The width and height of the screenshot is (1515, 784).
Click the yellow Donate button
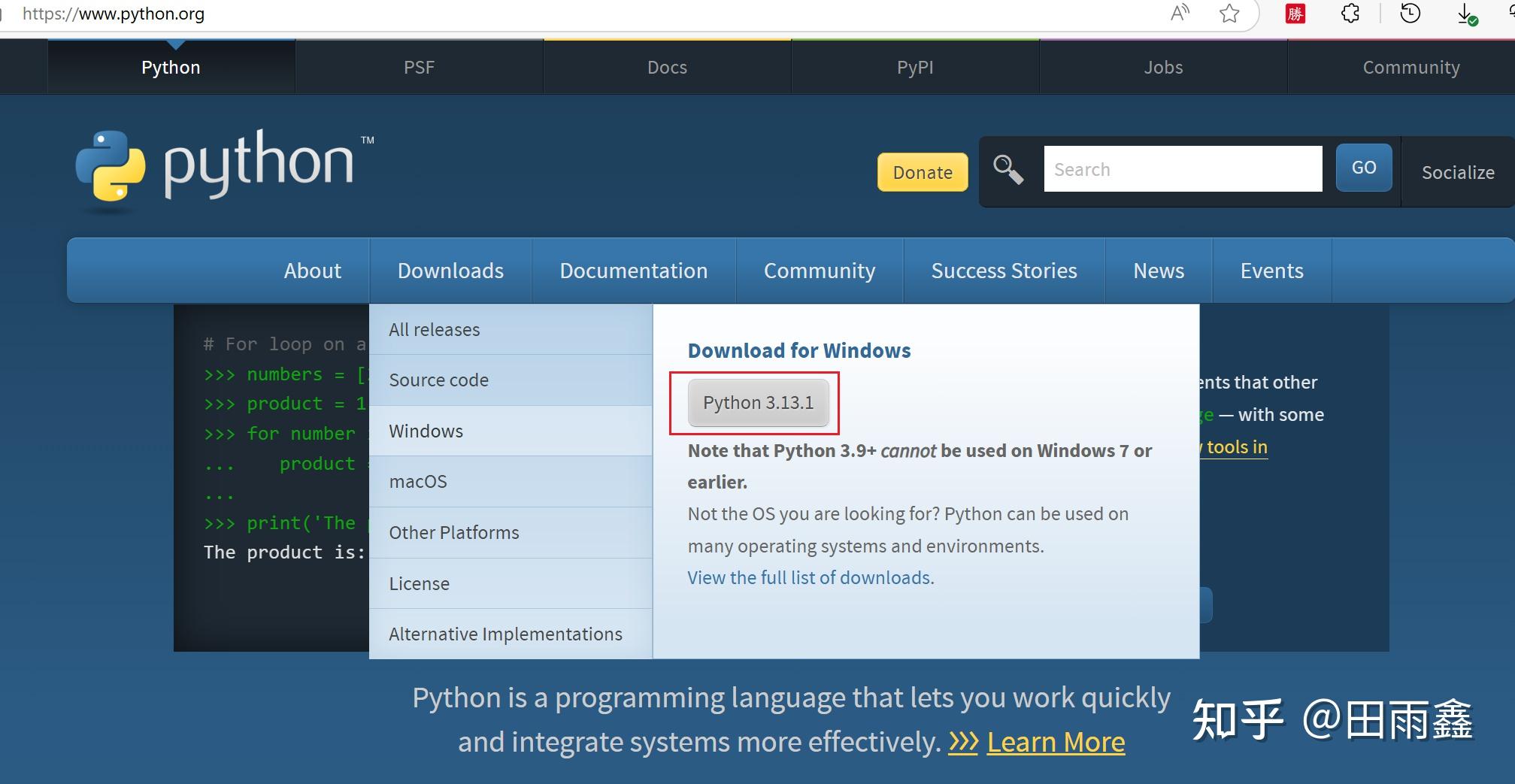pos(923,172)
